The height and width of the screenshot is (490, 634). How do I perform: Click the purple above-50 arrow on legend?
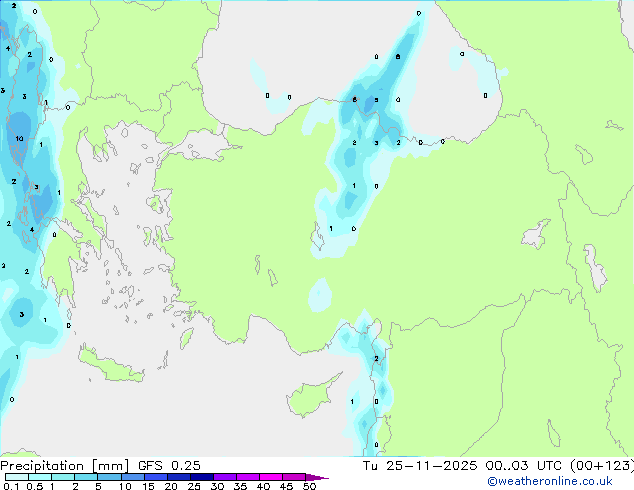[317, 477]
